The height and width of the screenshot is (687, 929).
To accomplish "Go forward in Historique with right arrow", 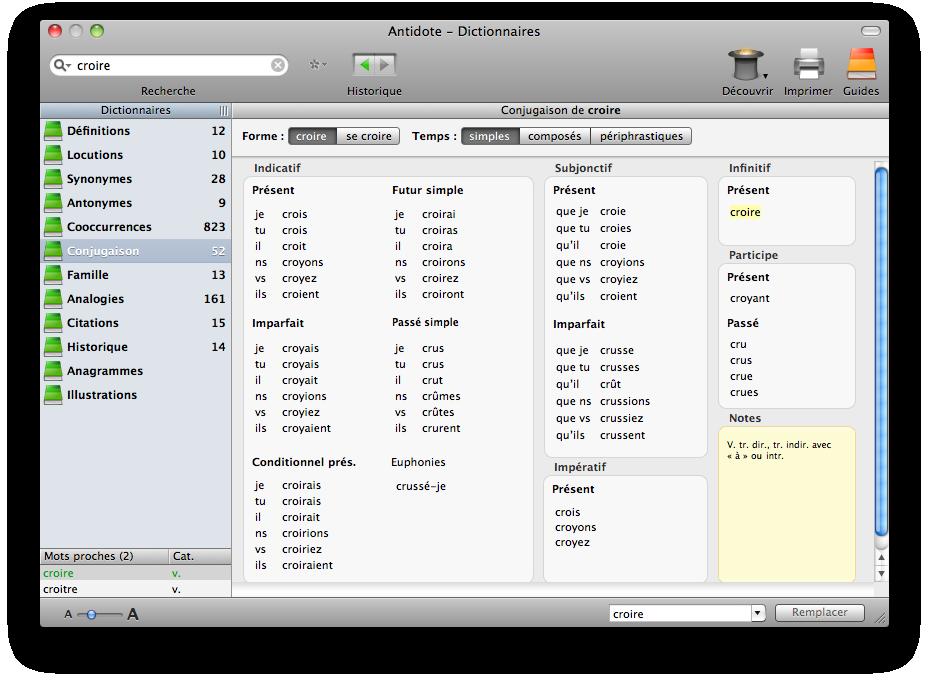I will 385,65.
